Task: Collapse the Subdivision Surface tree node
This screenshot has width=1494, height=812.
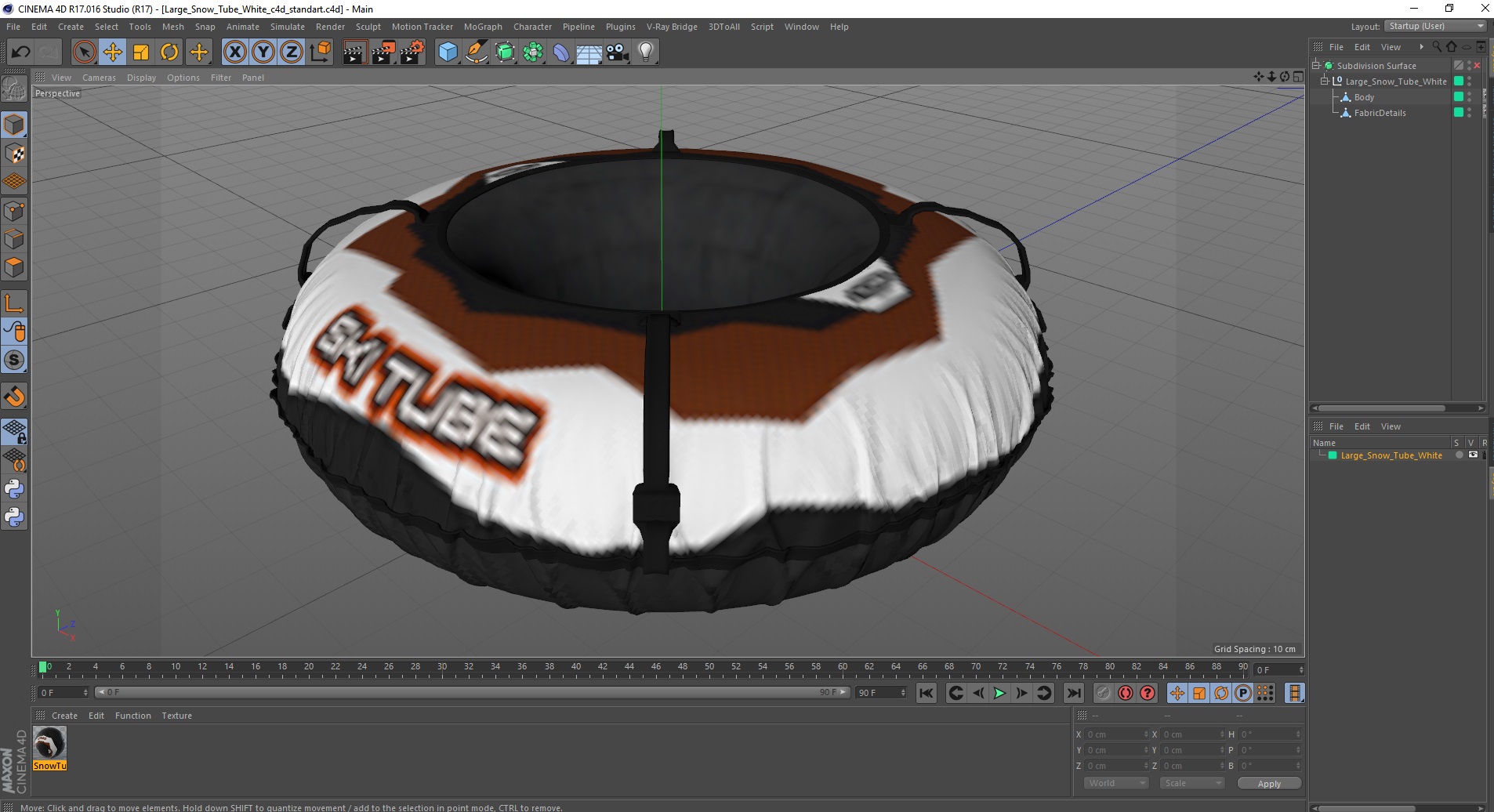Action: [1316, 65]
